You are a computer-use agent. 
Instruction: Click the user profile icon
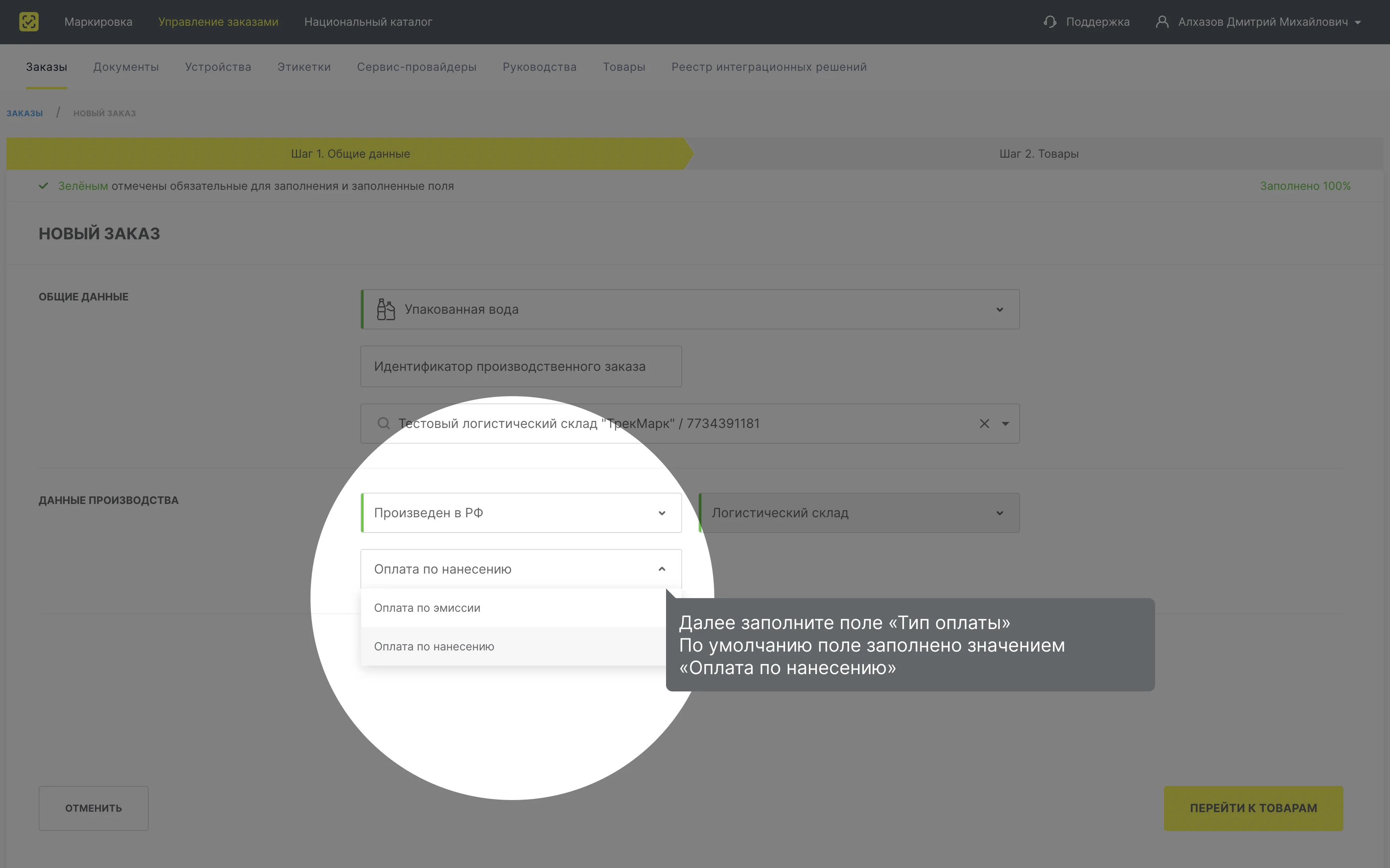[x=1162, y=22]
